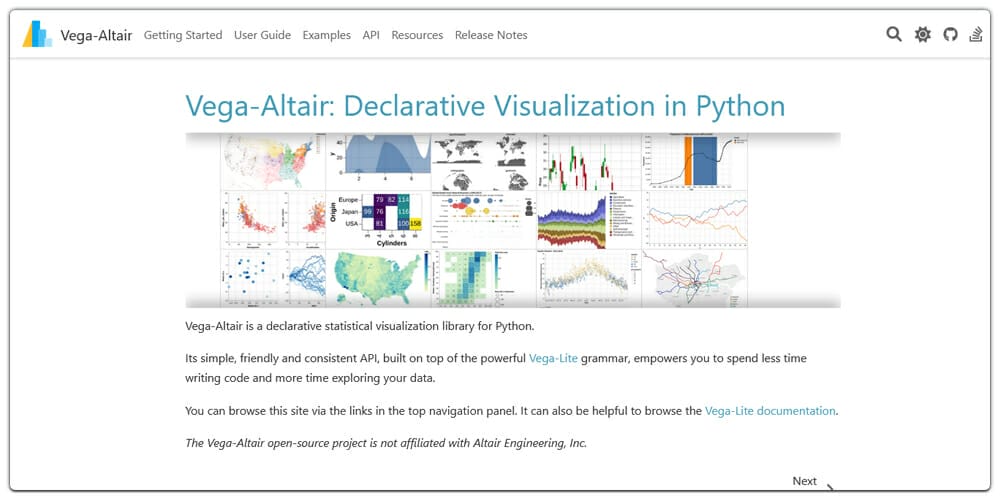The height and width of the screenshot is (500, 1000).
Task: Select the API nav item
Action: coord(371,35)
